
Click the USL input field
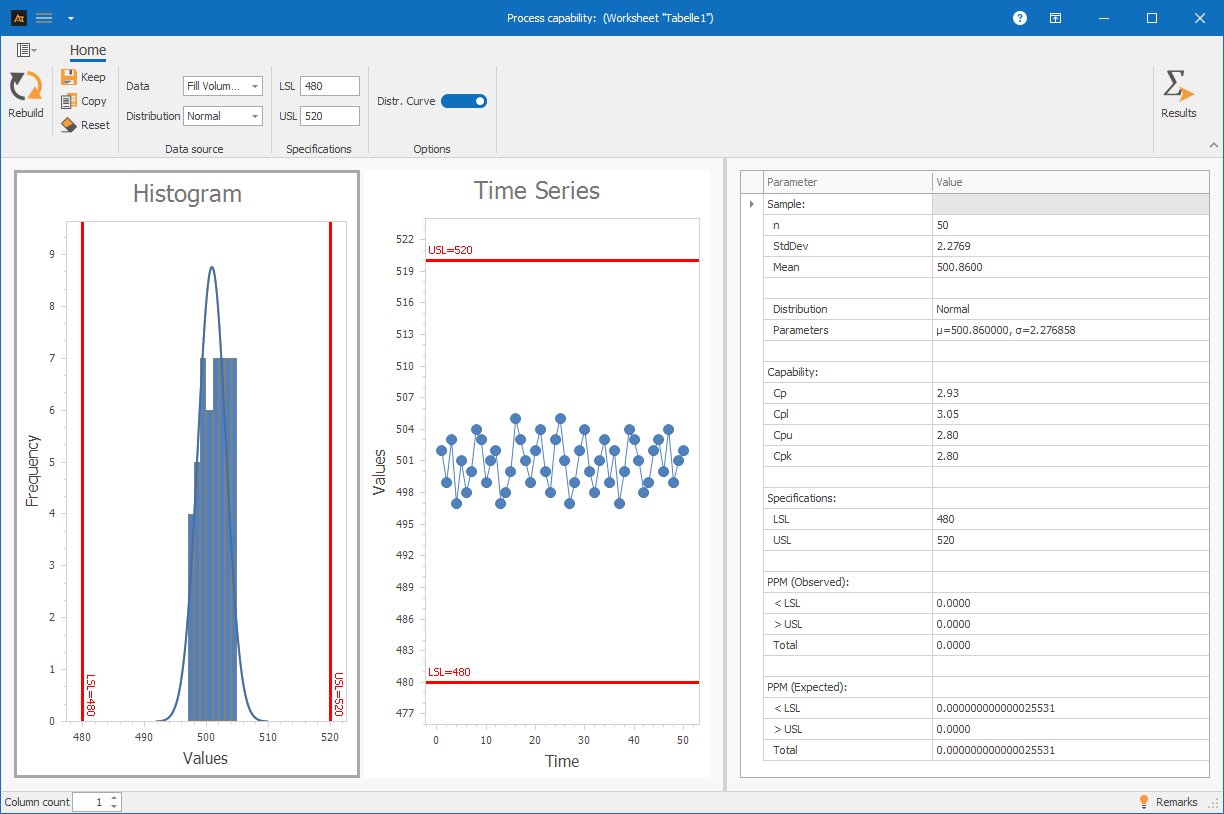pyautogui.click(x=329, y=117)
